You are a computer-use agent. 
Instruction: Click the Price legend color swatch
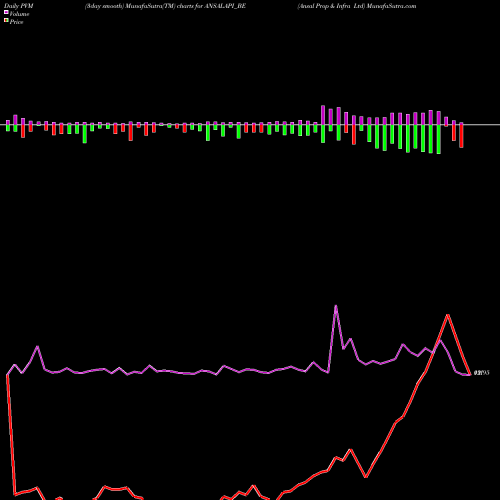6,20
